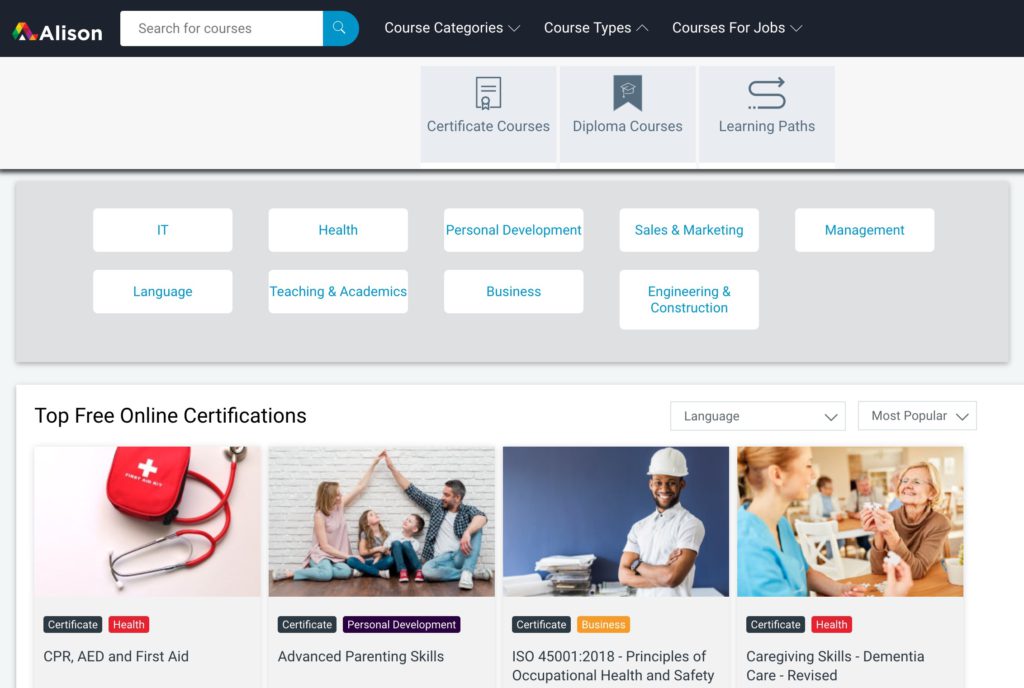Open Caregiving Skills - Dementia Care title
1024x688 pixels.
click(x=835, y=666)
